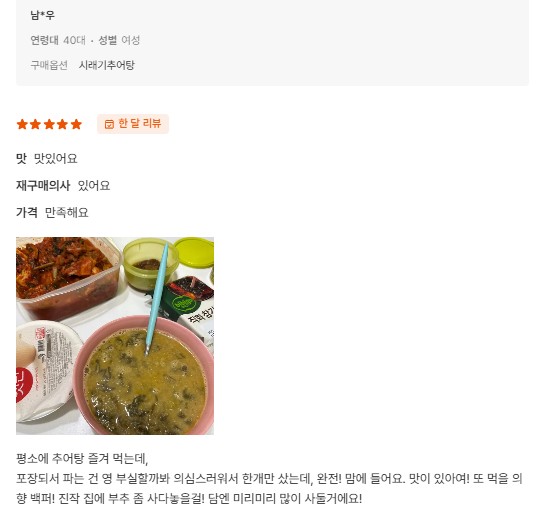Screen dimensions: 555x516
Task: Open the review food photo thumbnail
Action: pos(115,336)
